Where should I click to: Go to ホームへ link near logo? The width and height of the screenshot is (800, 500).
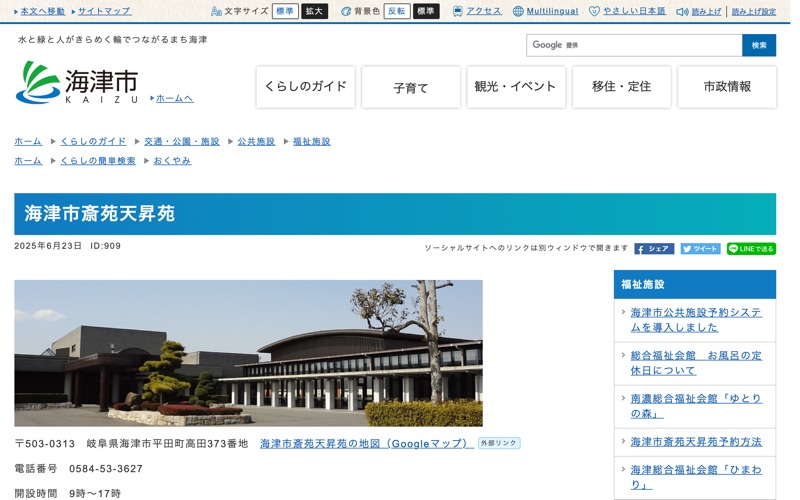click(x=174, y=98)
